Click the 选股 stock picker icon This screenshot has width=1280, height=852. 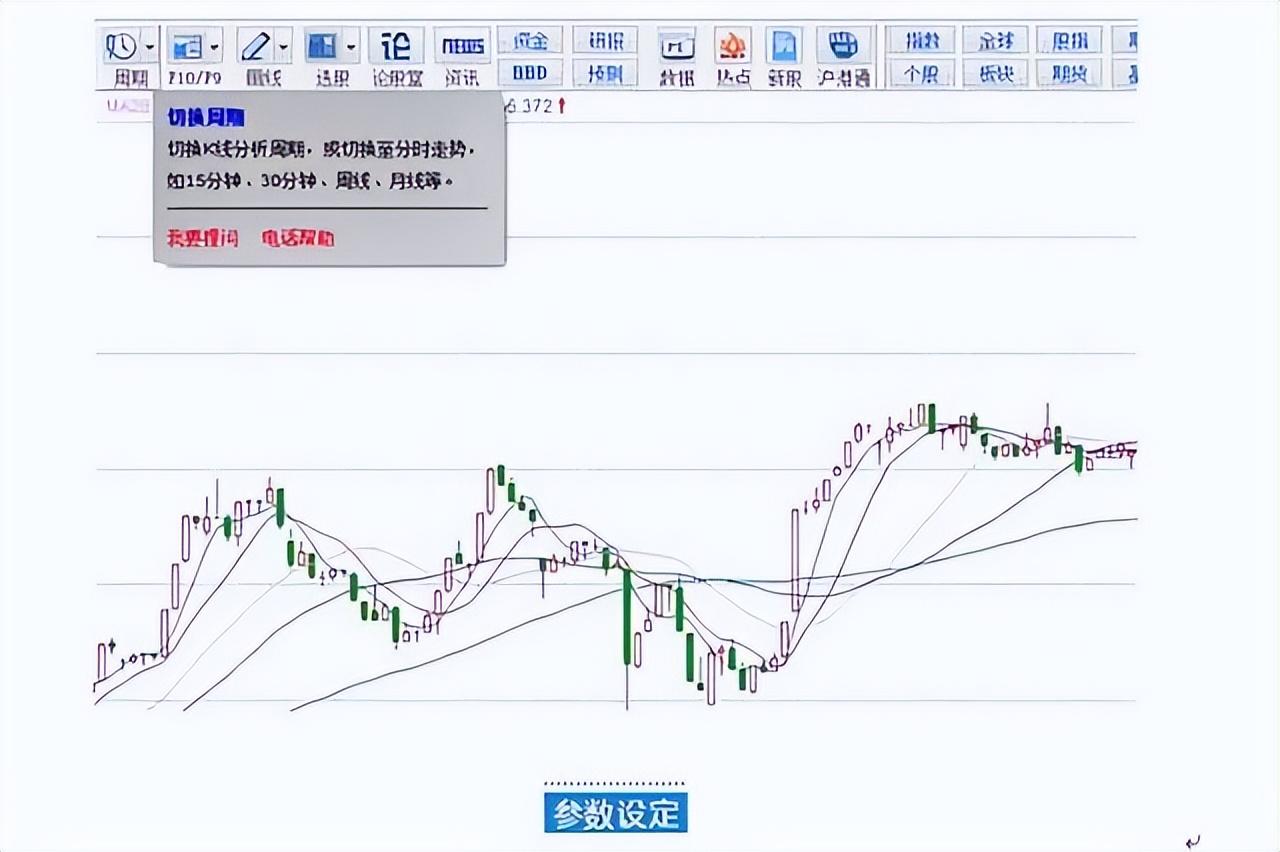click(322, 46)
